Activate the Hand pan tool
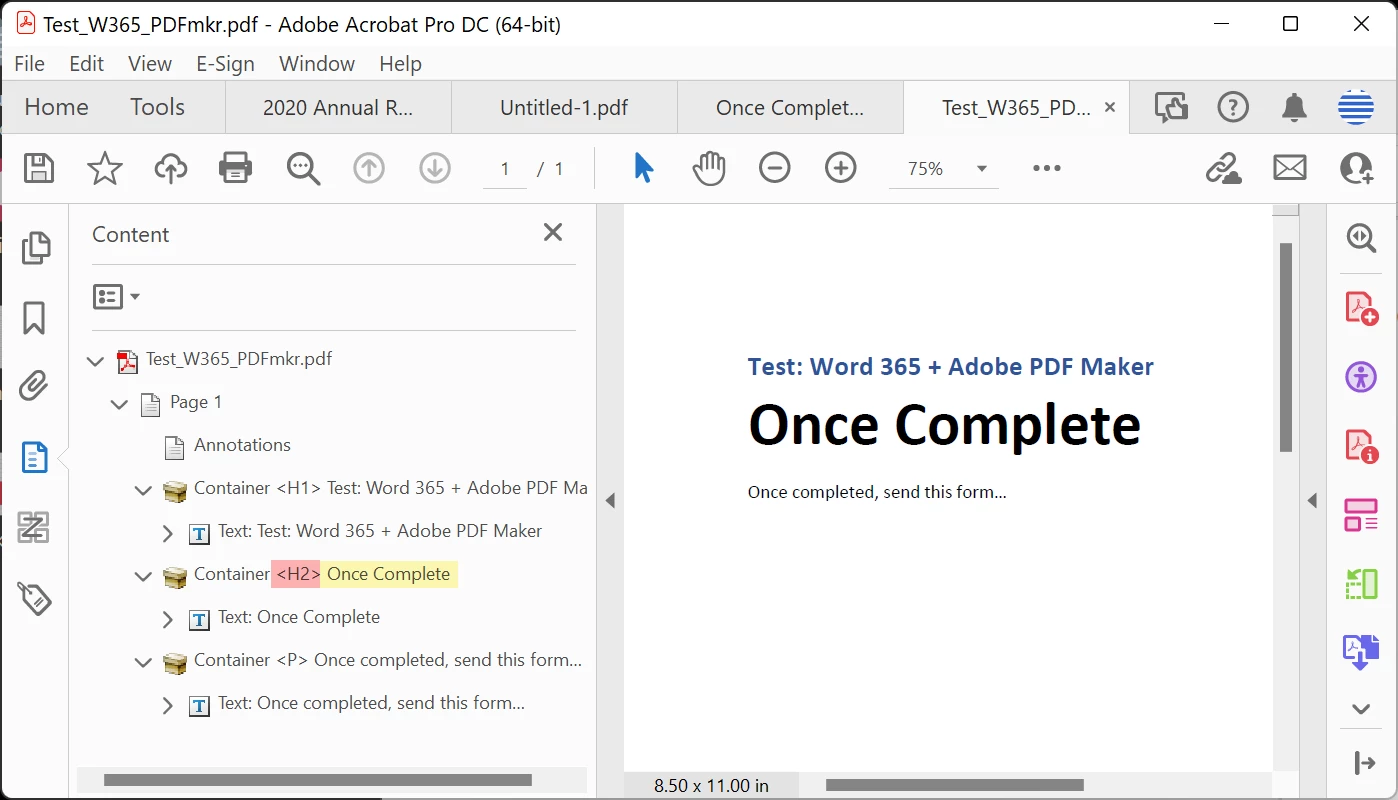This screenshot has width=1398, height=800. [x=709, y=168]
